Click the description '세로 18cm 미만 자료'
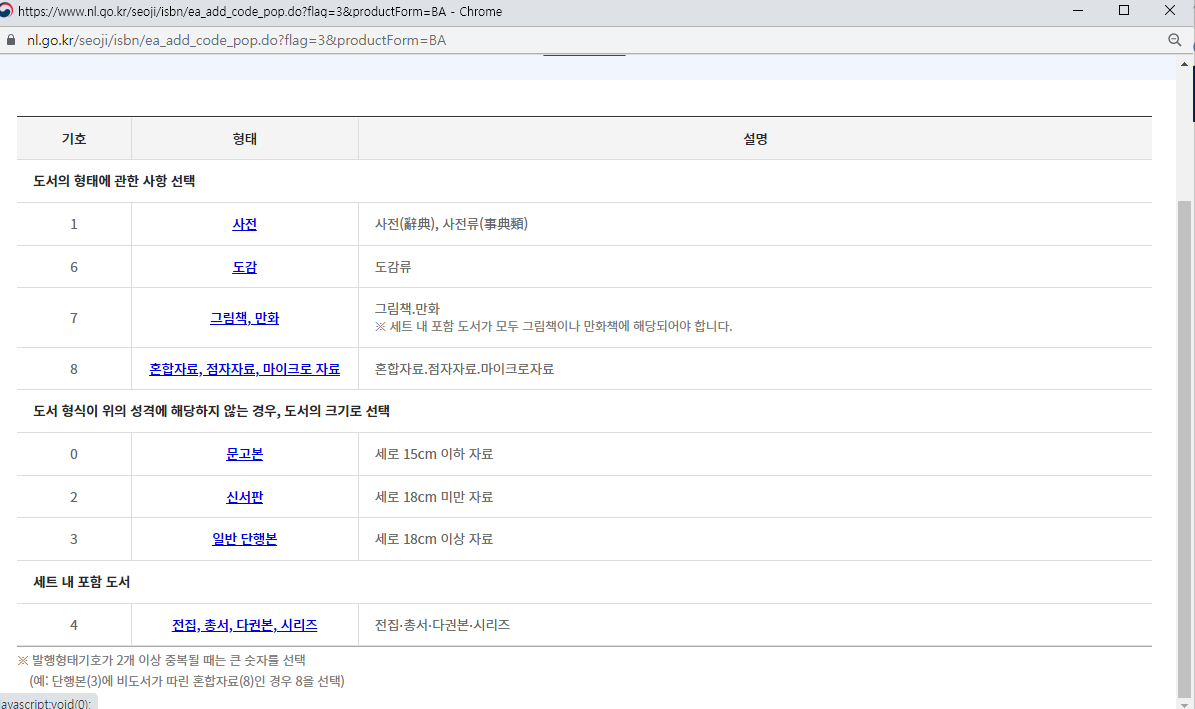The height and width of the screenshot is (709, 1195). tap(434, 497)
